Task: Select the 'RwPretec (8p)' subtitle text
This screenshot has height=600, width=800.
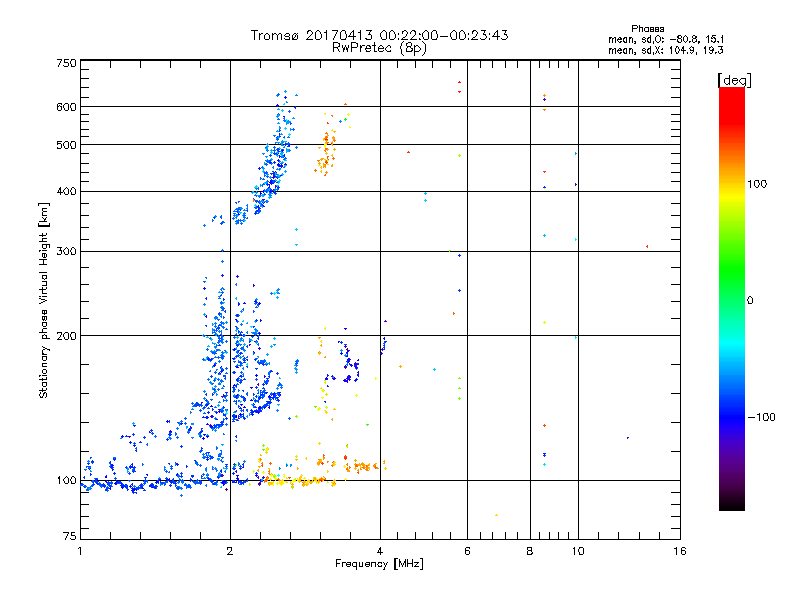Action: coord(379,48)
